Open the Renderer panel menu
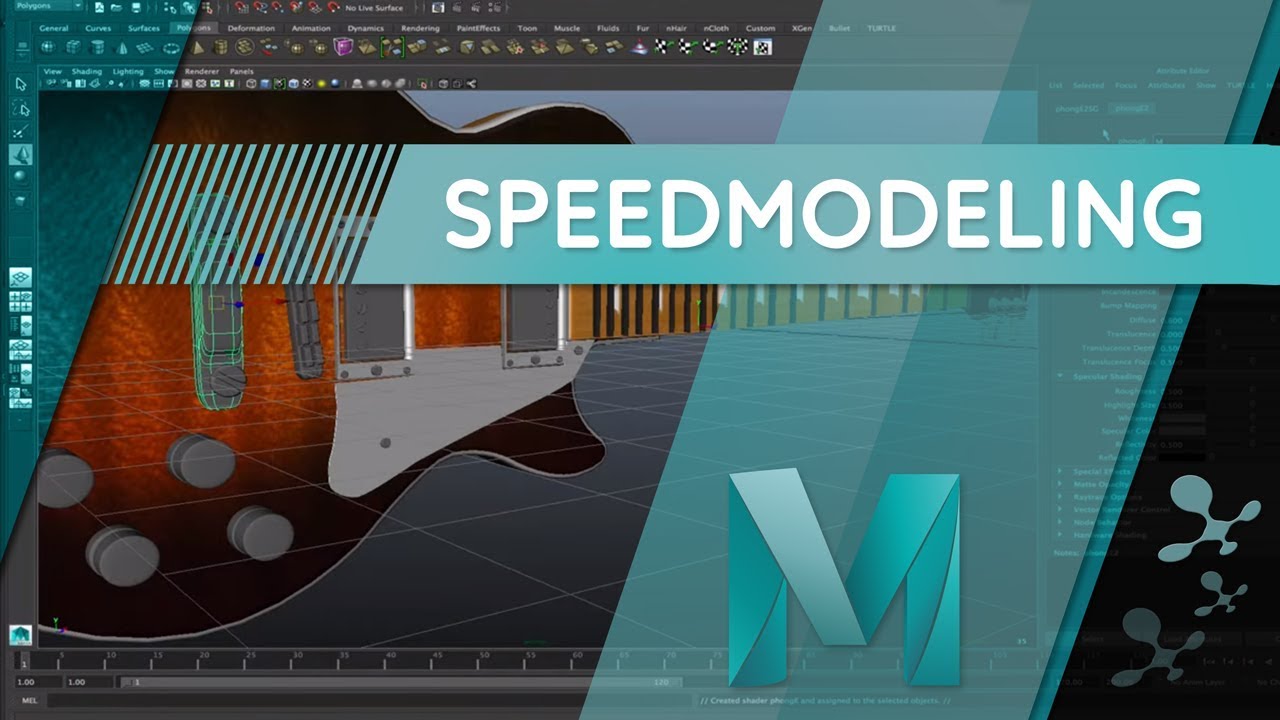 pos(202,72)
